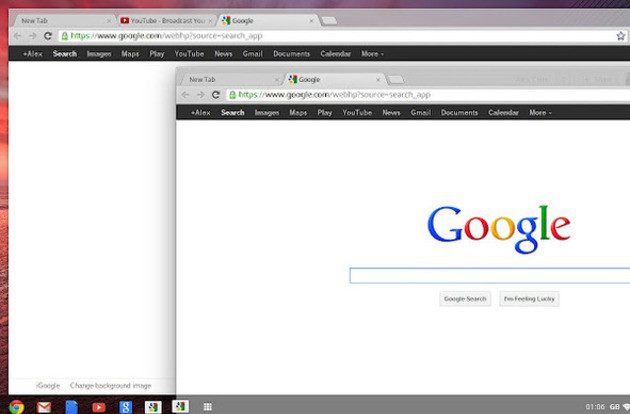Open Chrome from the shelf launcher
The image size is (630, 414).
coord(16,407)
